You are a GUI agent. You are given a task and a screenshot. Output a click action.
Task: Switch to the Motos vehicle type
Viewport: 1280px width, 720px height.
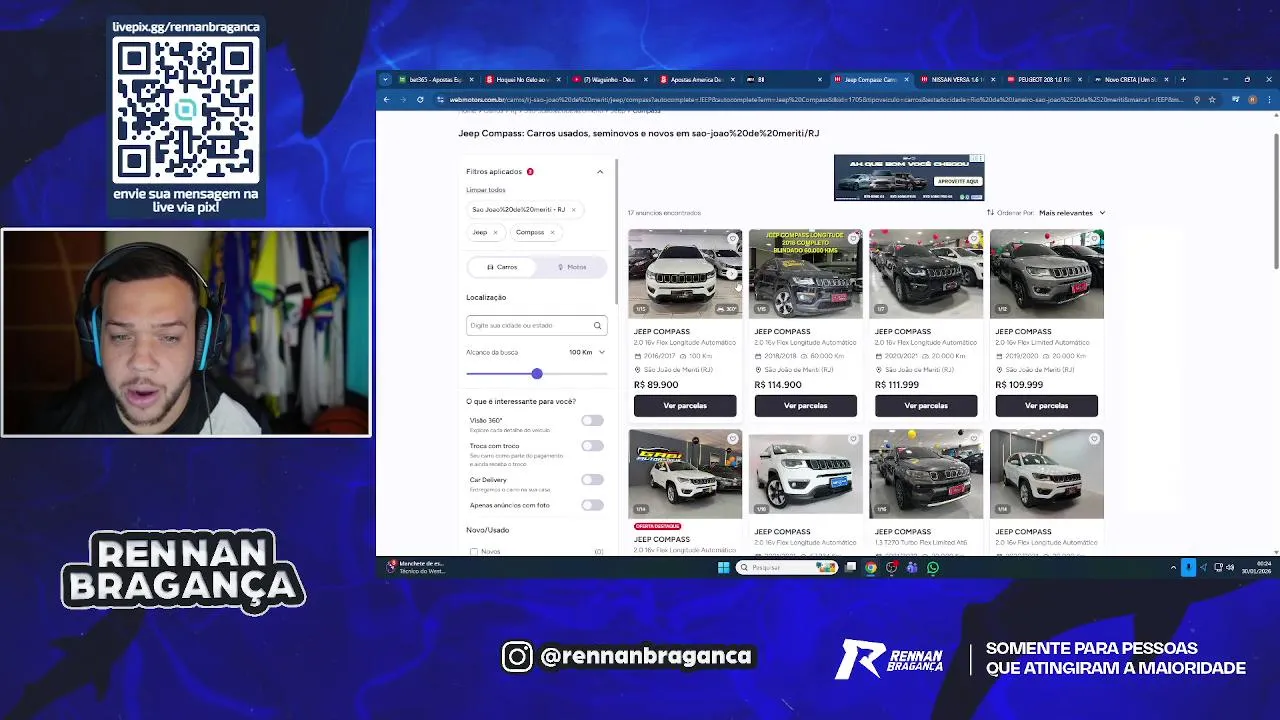[x=572, y=267]
